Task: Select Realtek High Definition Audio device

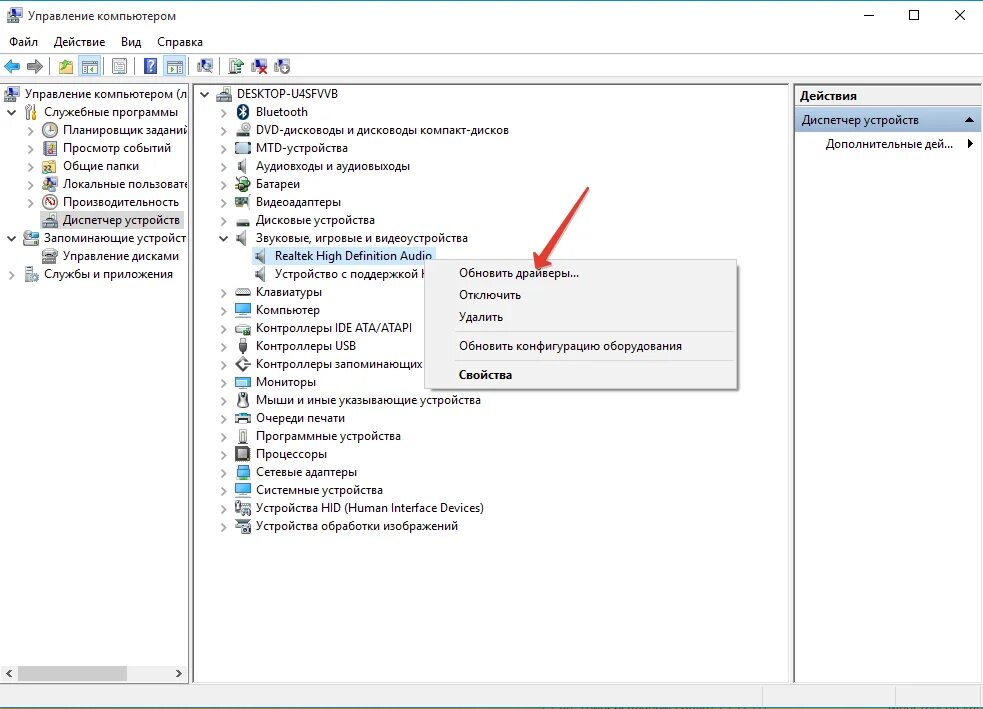Action: click(353, 256)
